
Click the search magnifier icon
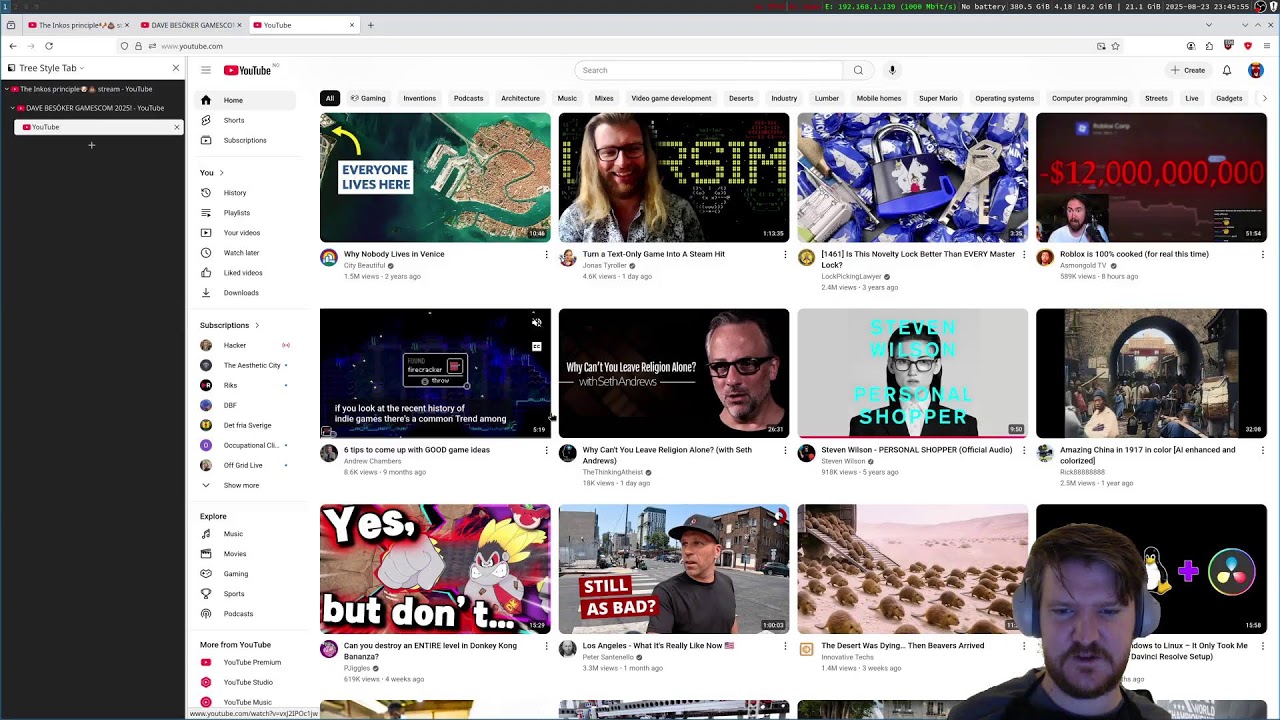(858, 70)
